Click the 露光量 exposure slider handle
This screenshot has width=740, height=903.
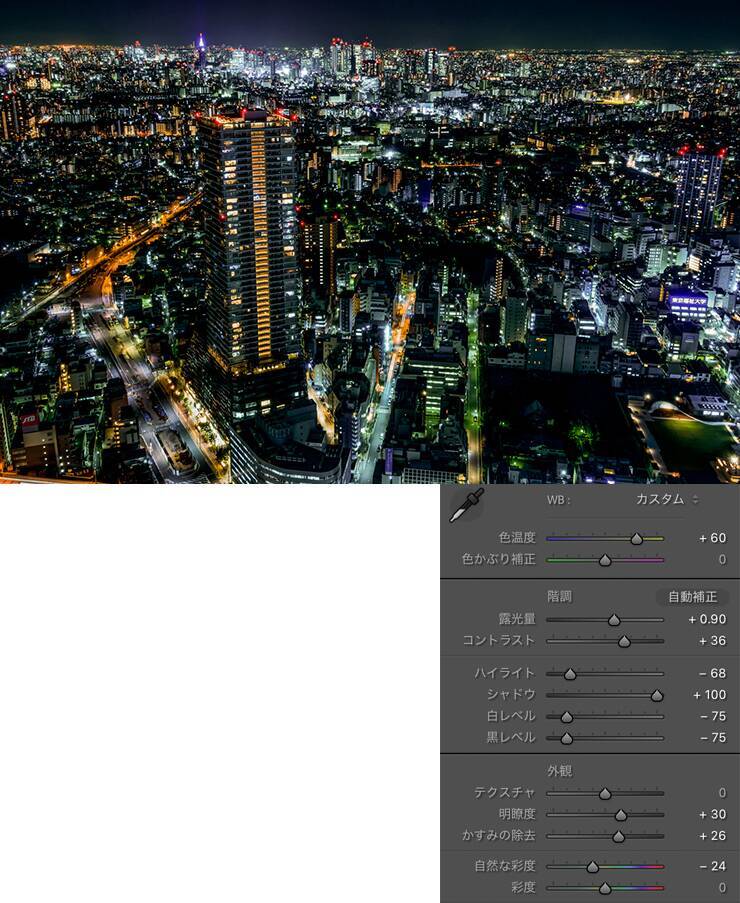click(614, 620)
